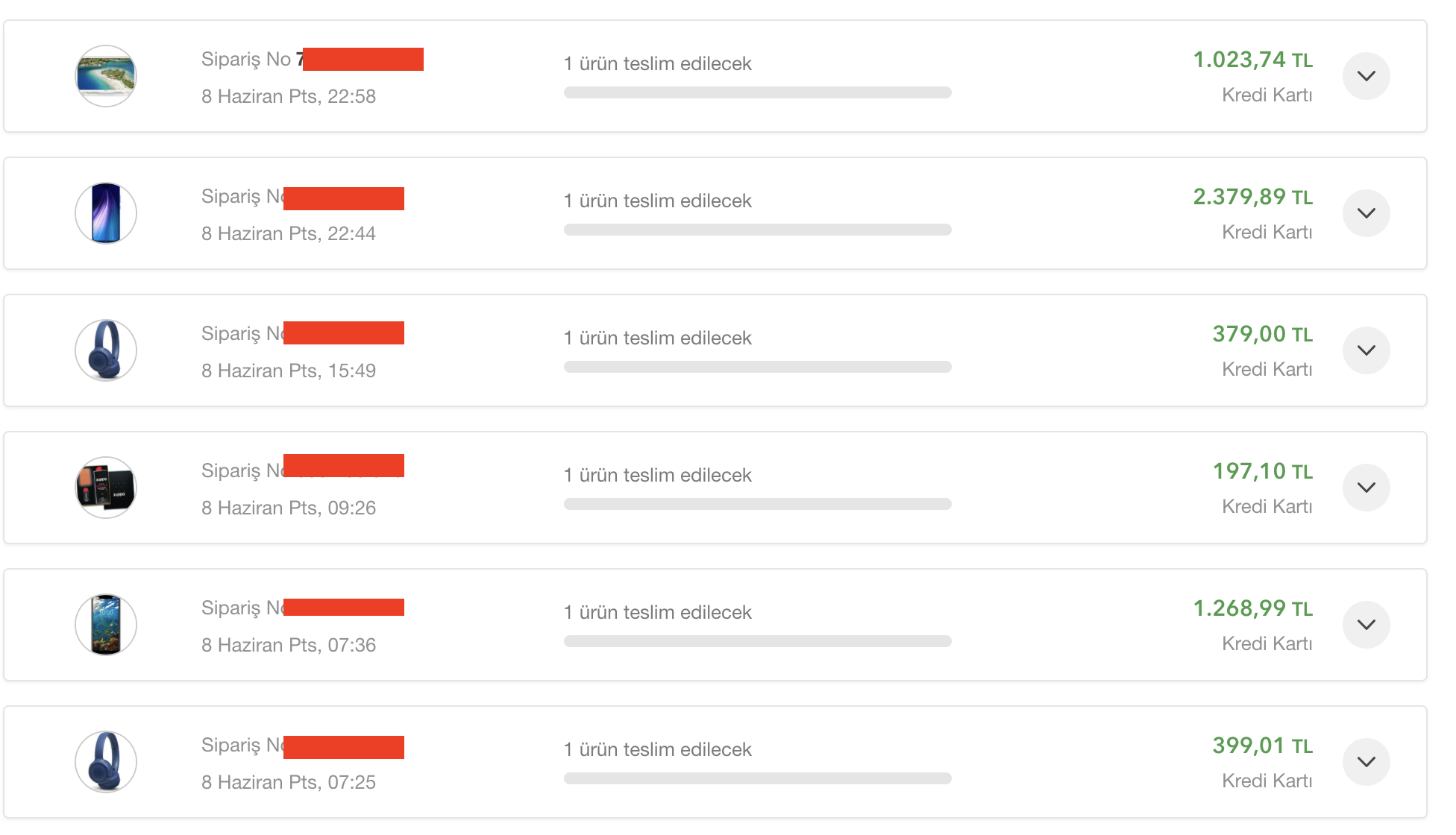Expand the 399,01 TL order chevron
This screenshot has width=1456, height=835.
click(x=1366, y=762)
